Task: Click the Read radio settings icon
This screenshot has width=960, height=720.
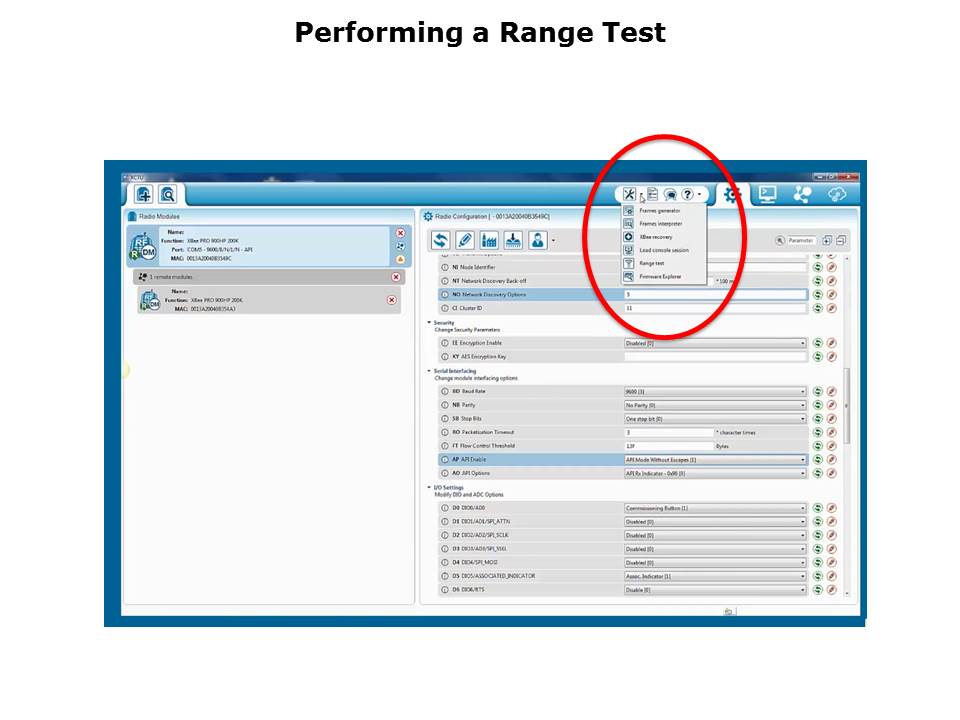Action: tap(441, 240)
